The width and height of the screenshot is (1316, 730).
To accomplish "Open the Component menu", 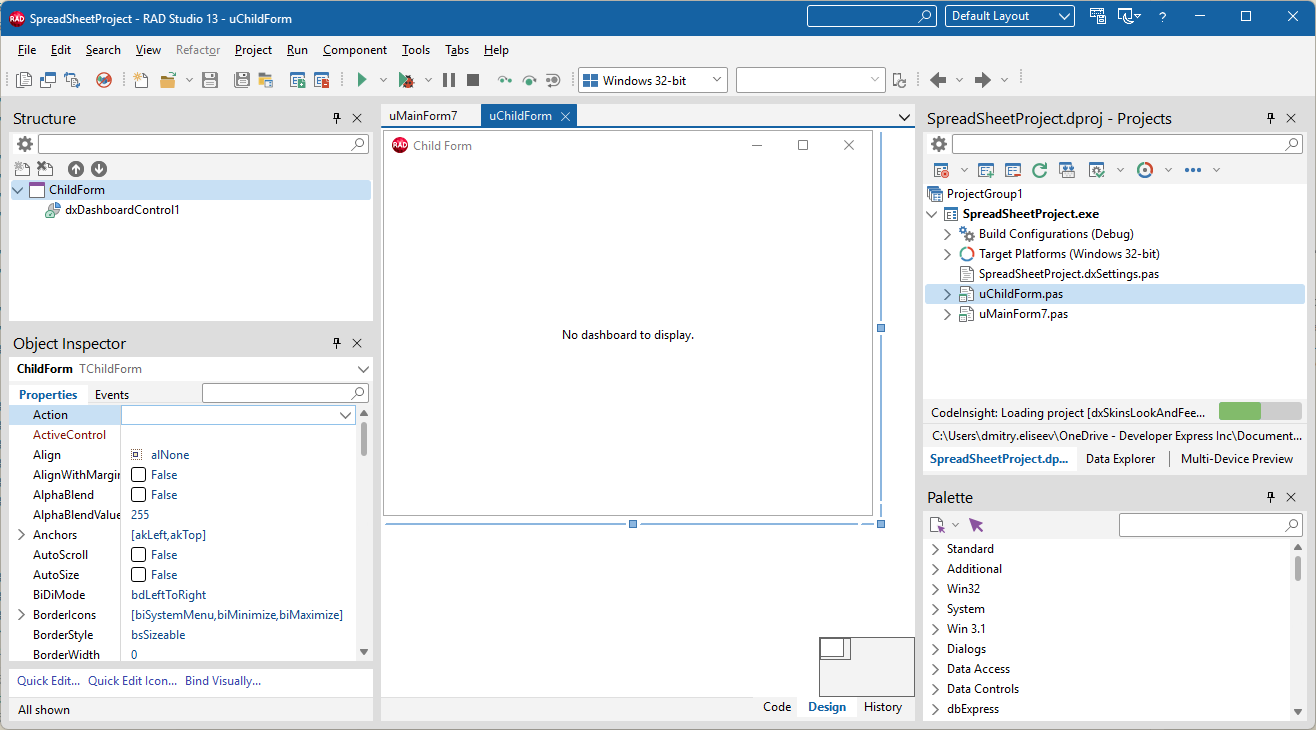I will coord(355,50).
